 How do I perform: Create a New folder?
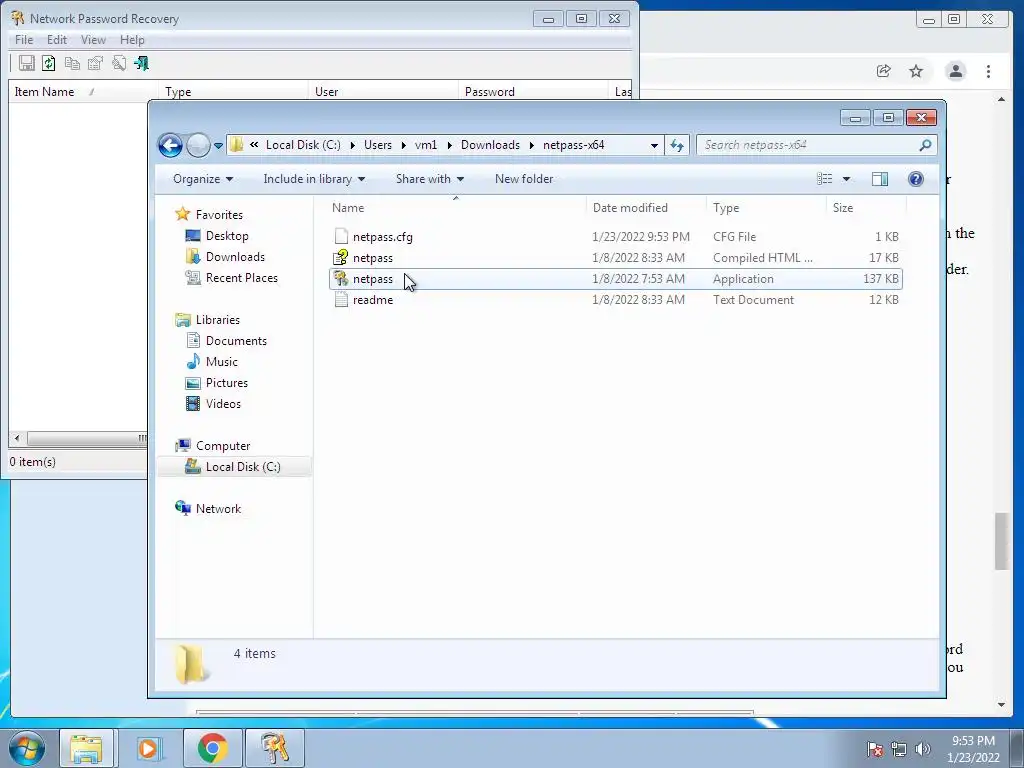click(524, 179)
